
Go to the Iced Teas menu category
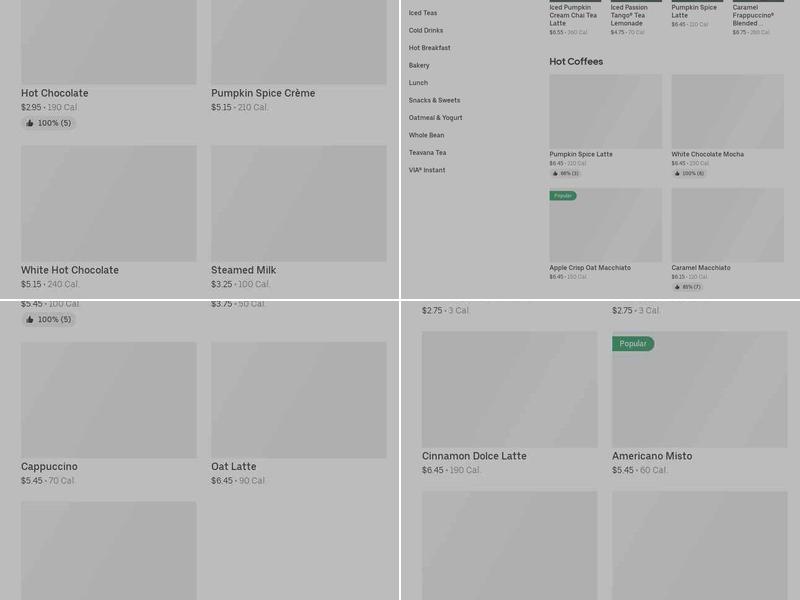(423, 13)
